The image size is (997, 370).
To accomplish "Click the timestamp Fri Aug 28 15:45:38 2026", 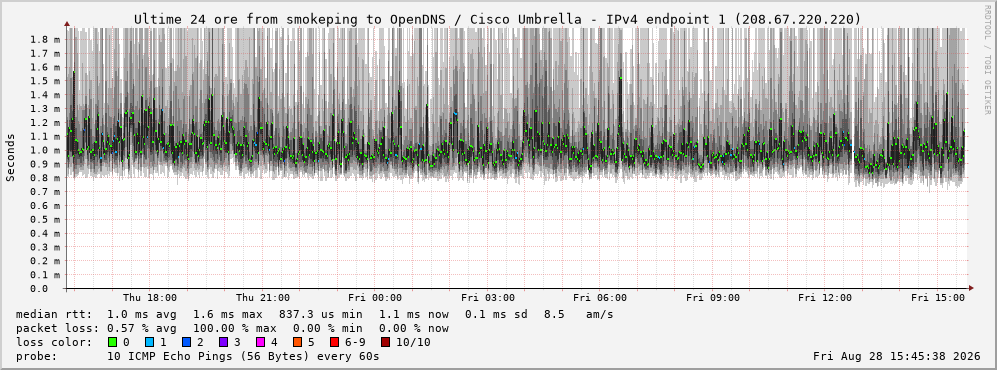I will pyautogui.click(x=897, y=357).
